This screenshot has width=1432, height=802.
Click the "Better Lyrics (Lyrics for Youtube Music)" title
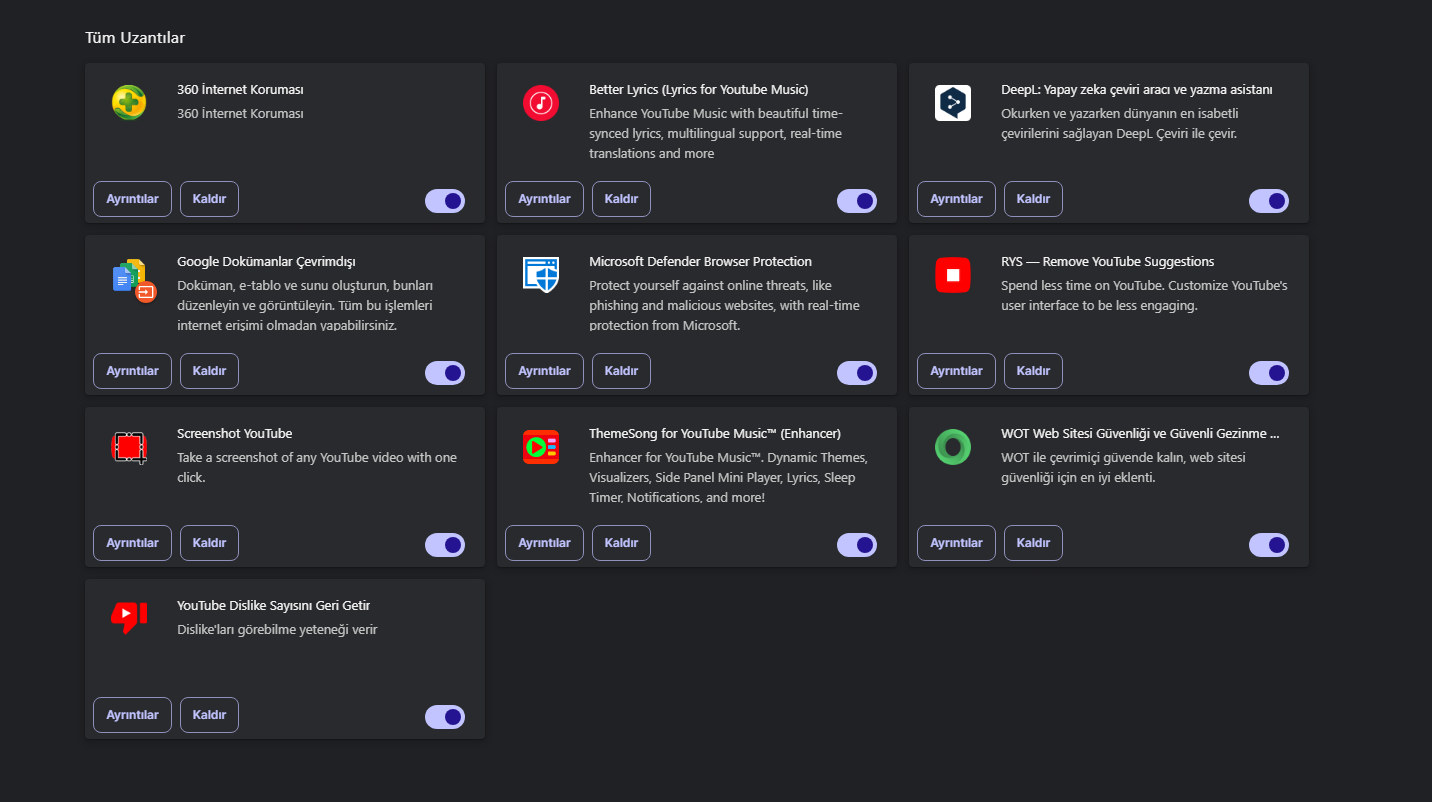[699, 90]
